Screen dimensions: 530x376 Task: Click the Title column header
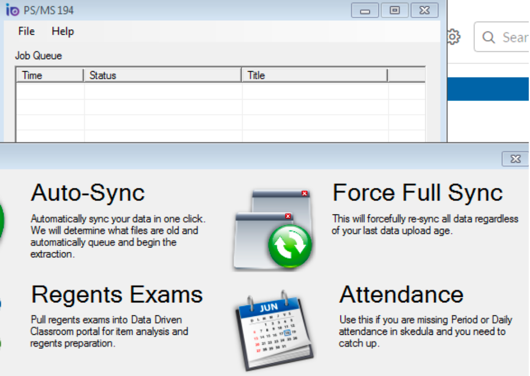coord(314,75)
